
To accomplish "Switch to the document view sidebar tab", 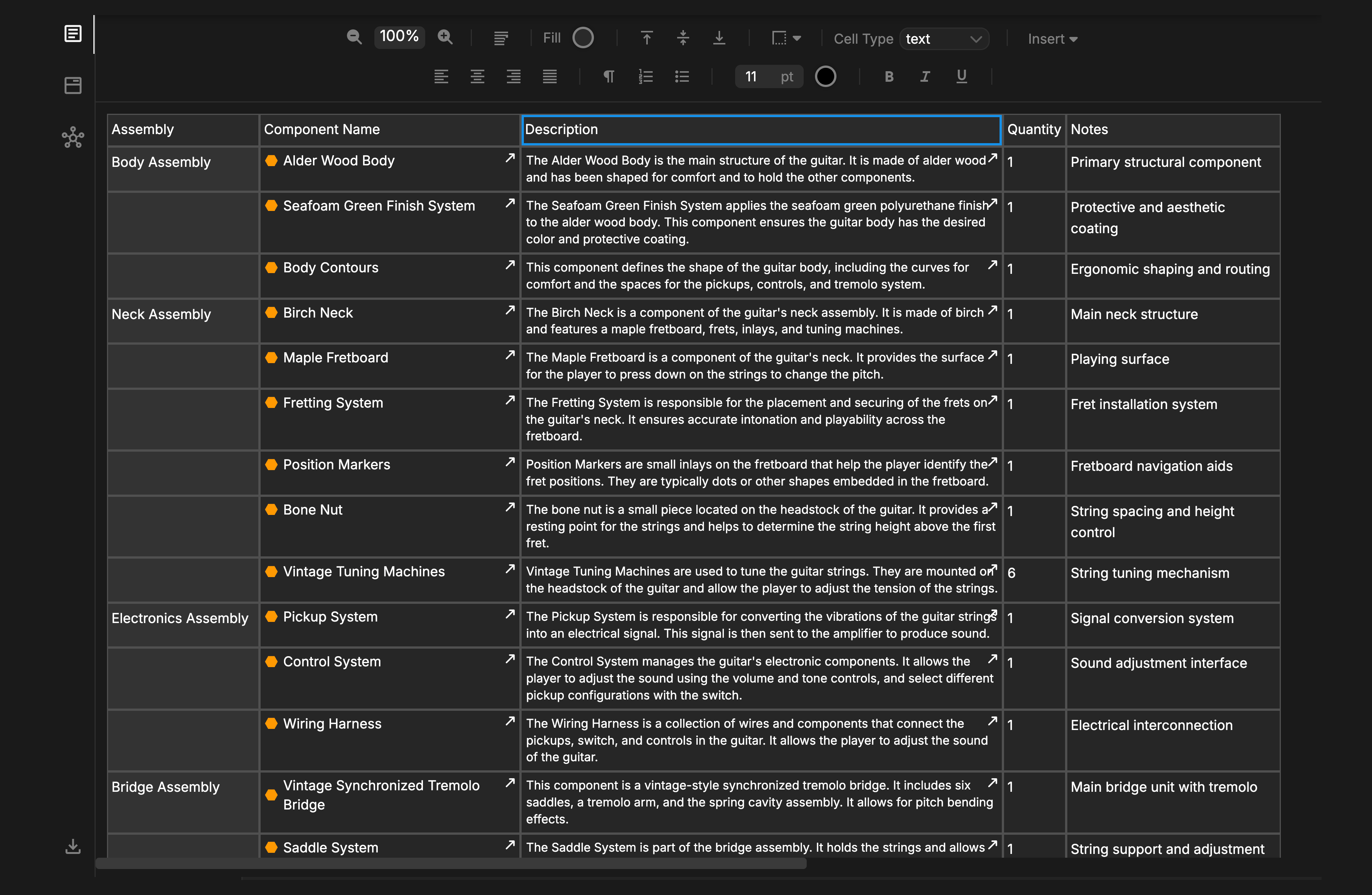I will [73, 34].
